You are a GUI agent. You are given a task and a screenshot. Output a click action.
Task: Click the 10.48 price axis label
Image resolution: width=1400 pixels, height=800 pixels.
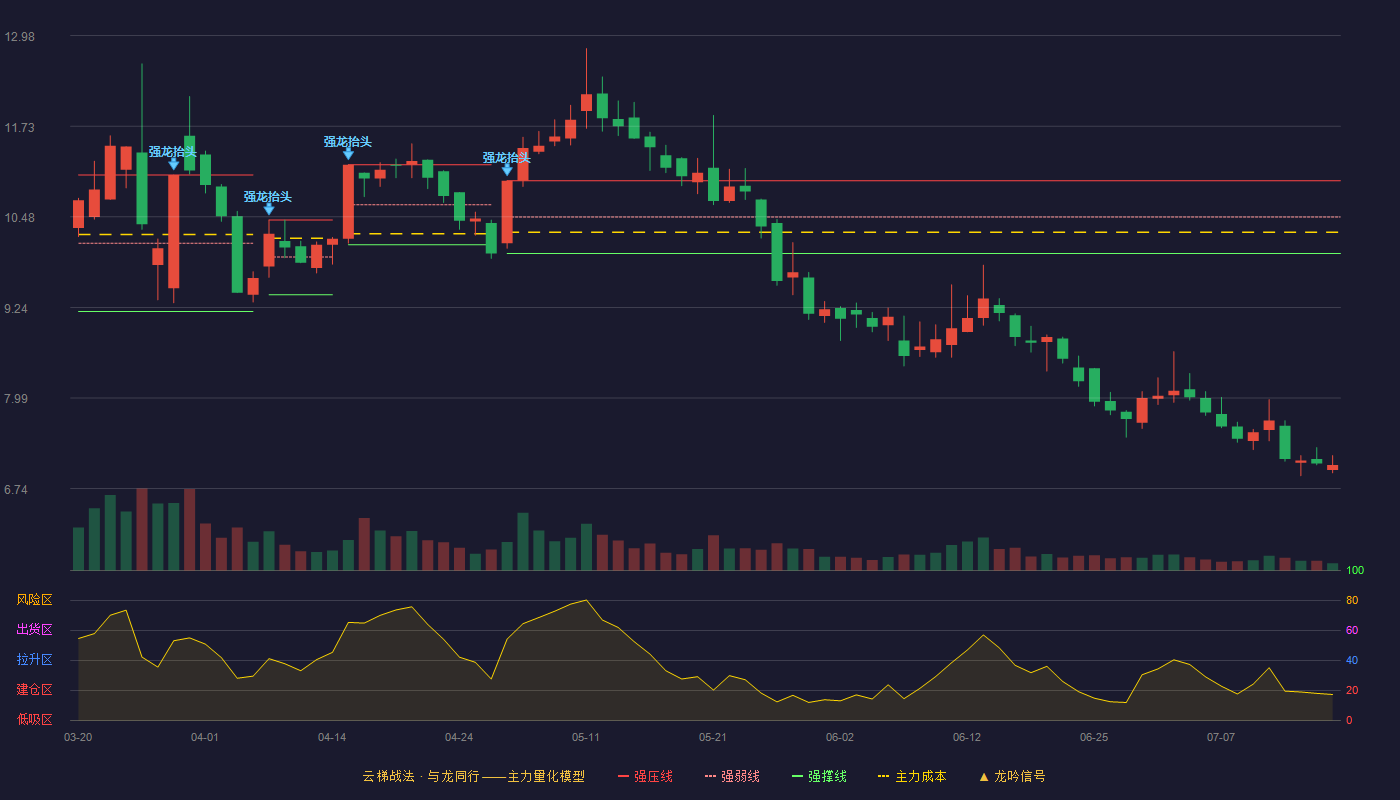click(19, 218)
